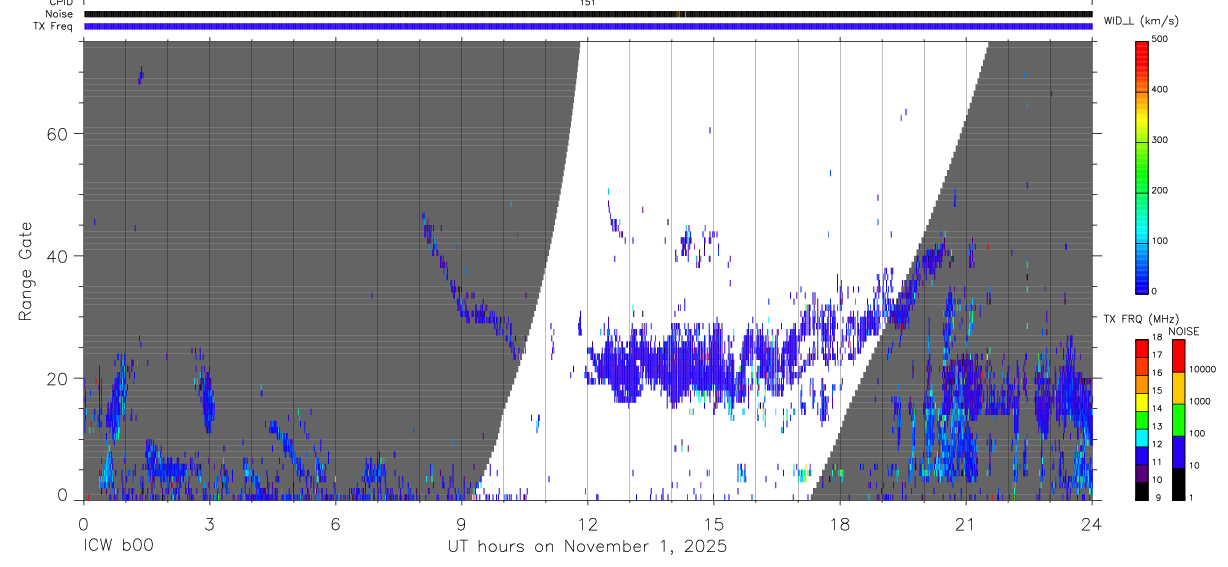
Task: Click the '12' hour tick on the UT axis
Action: pos(587,523)
